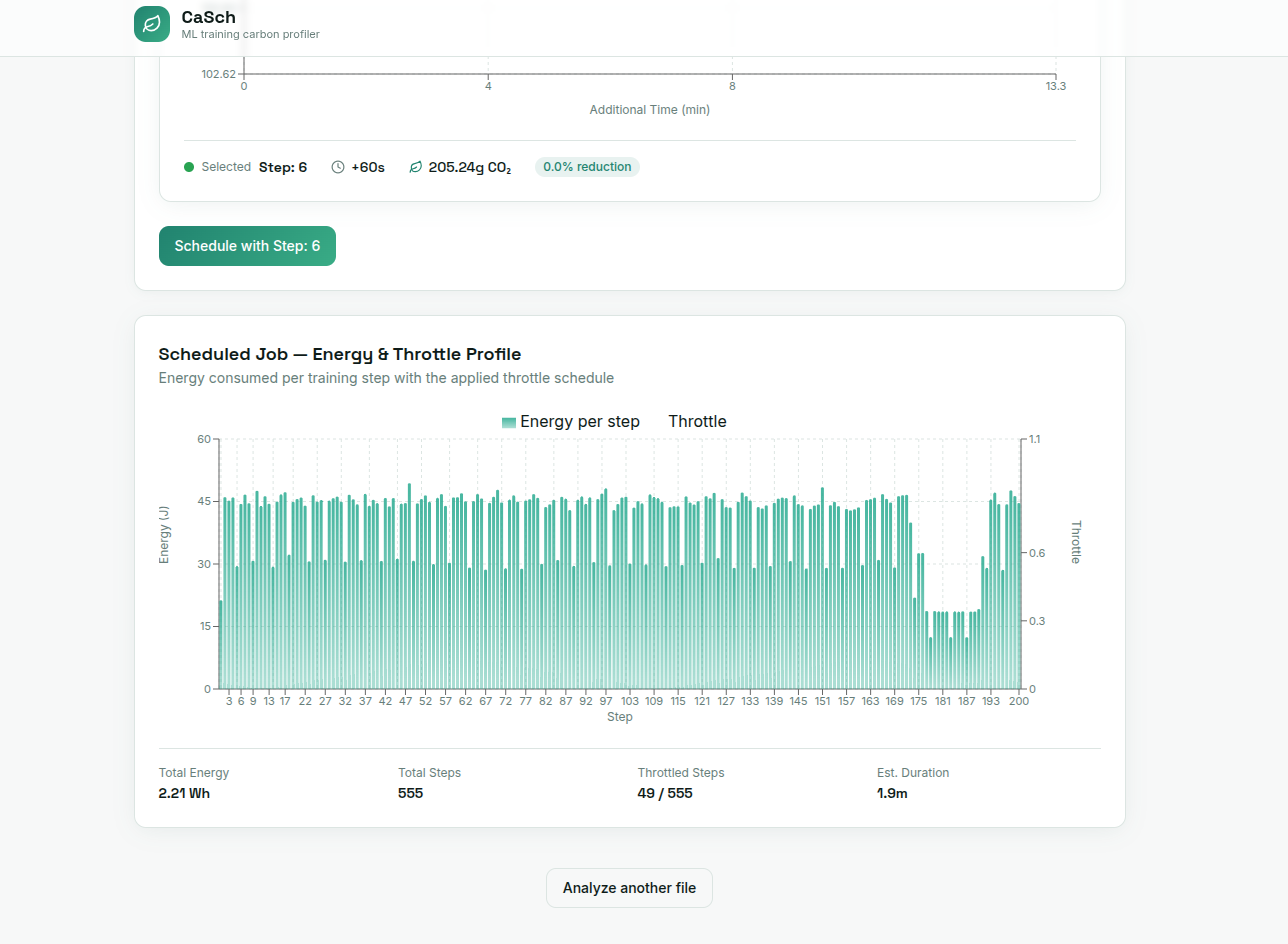1288x944 pixels.
Task: Click the Est. Duration value 1.9m
Action: [892, 793]
